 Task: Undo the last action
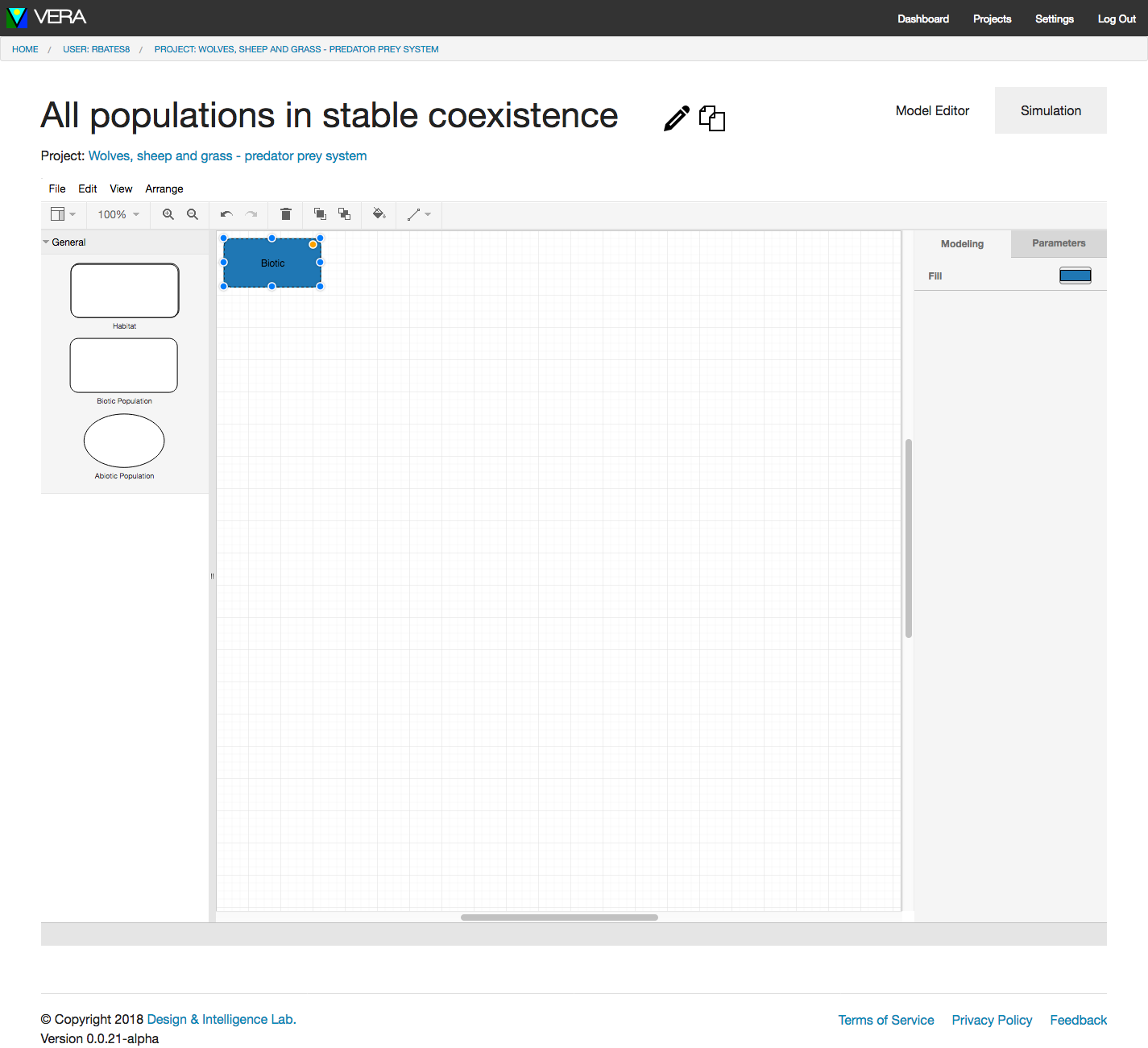[x=226, y=214]
